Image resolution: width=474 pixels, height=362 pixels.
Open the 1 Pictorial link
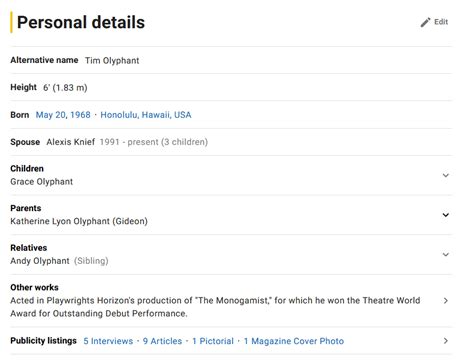click(213, 341)
